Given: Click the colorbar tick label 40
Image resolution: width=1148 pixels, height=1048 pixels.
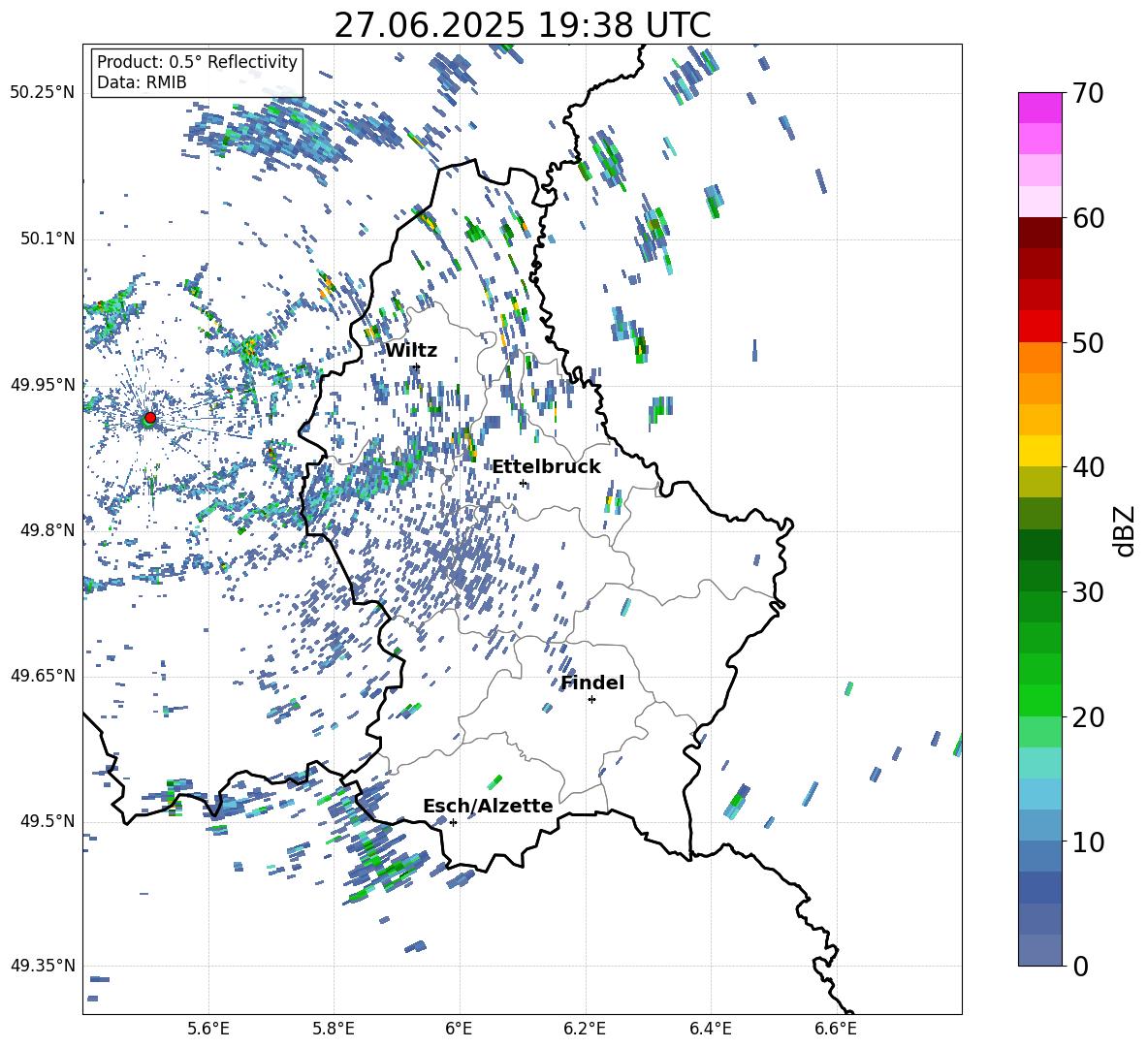Looking at the screenshot, I should coord(1088,467).
